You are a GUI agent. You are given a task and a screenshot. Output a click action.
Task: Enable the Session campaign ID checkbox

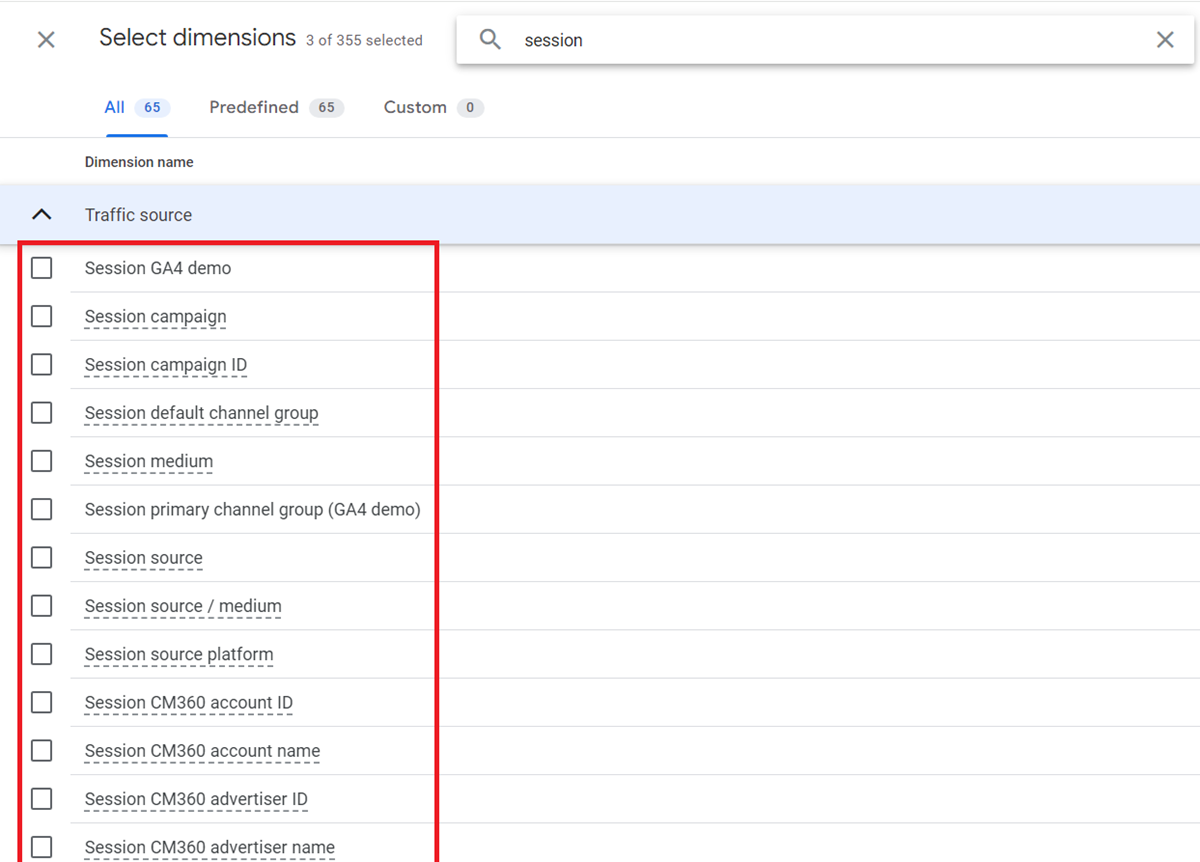(x=41, y=365)
